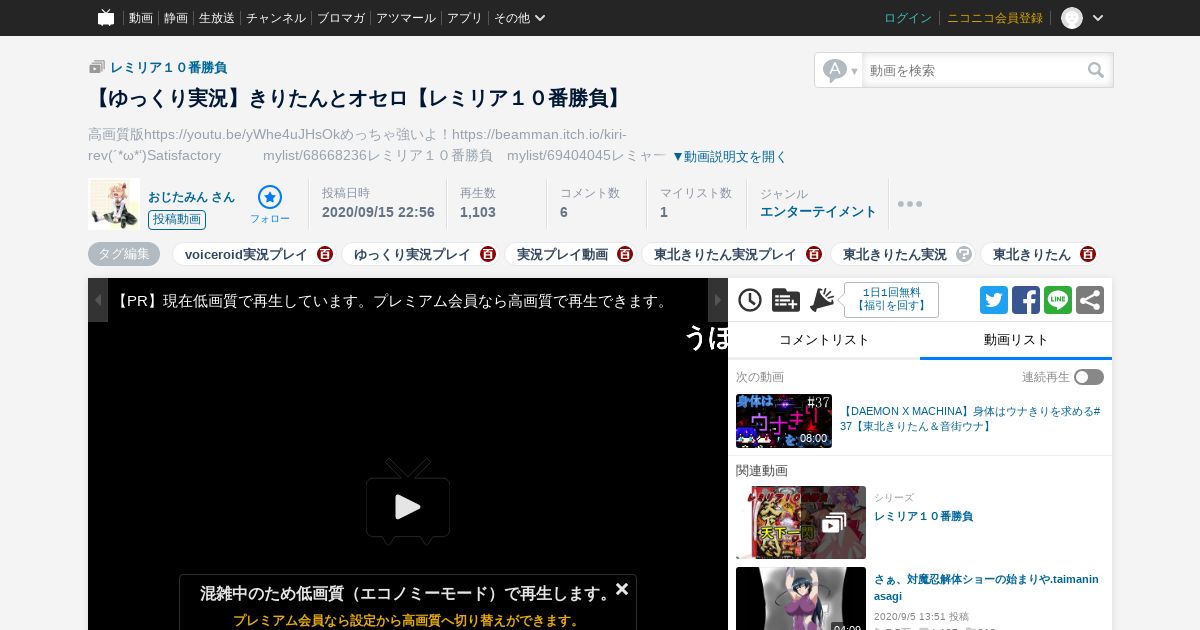Expand the その他 header dropdown
Viewport: 1200px width, 630px height.
(520, 18)
